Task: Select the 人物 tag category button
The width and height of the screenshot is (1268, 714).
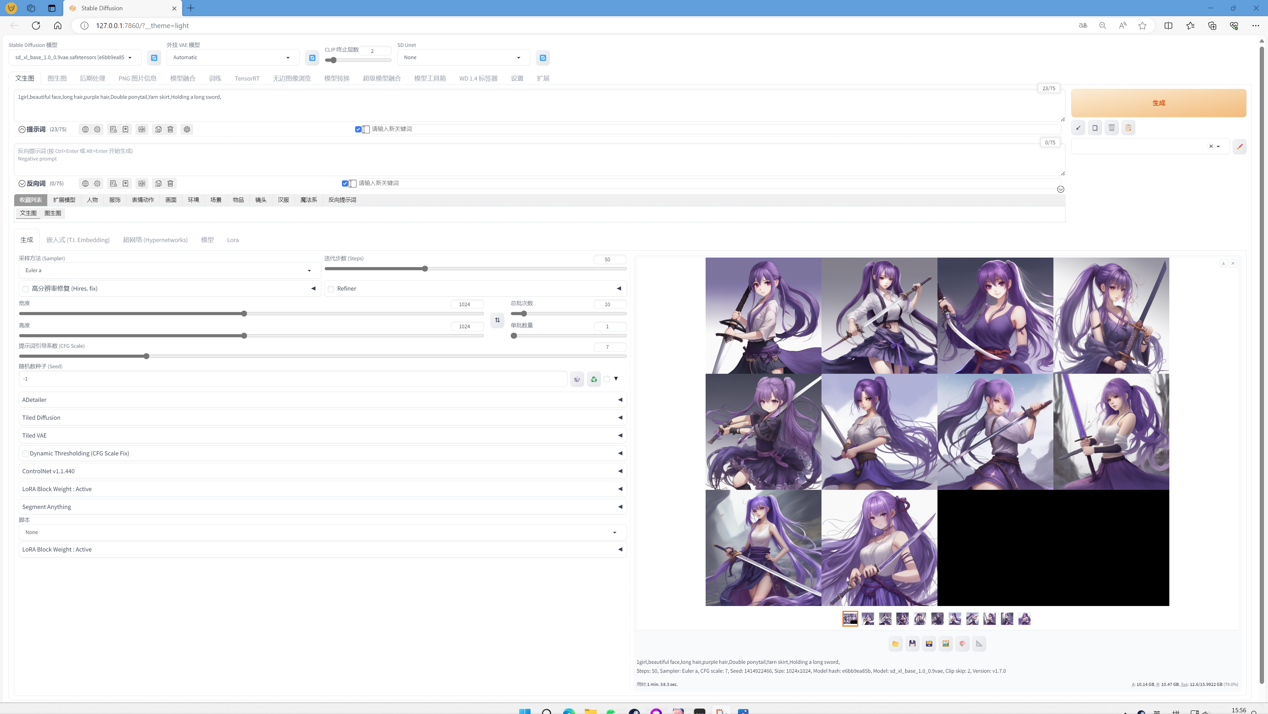Action: (92, 200)
